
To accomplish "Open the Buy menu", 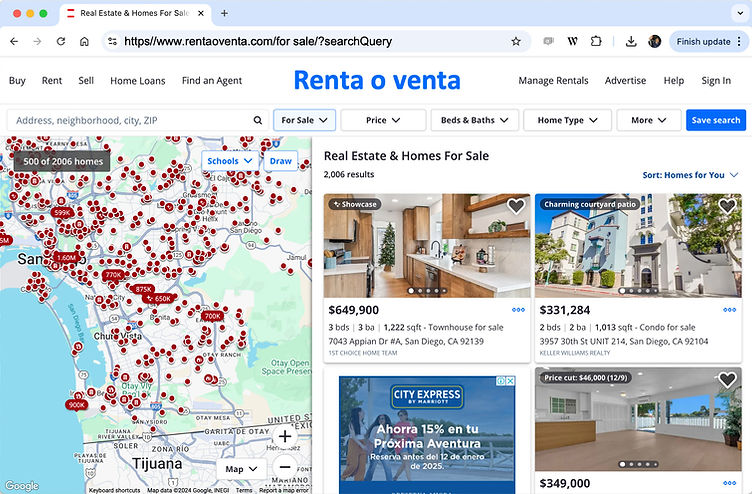I will pos(17,81).
